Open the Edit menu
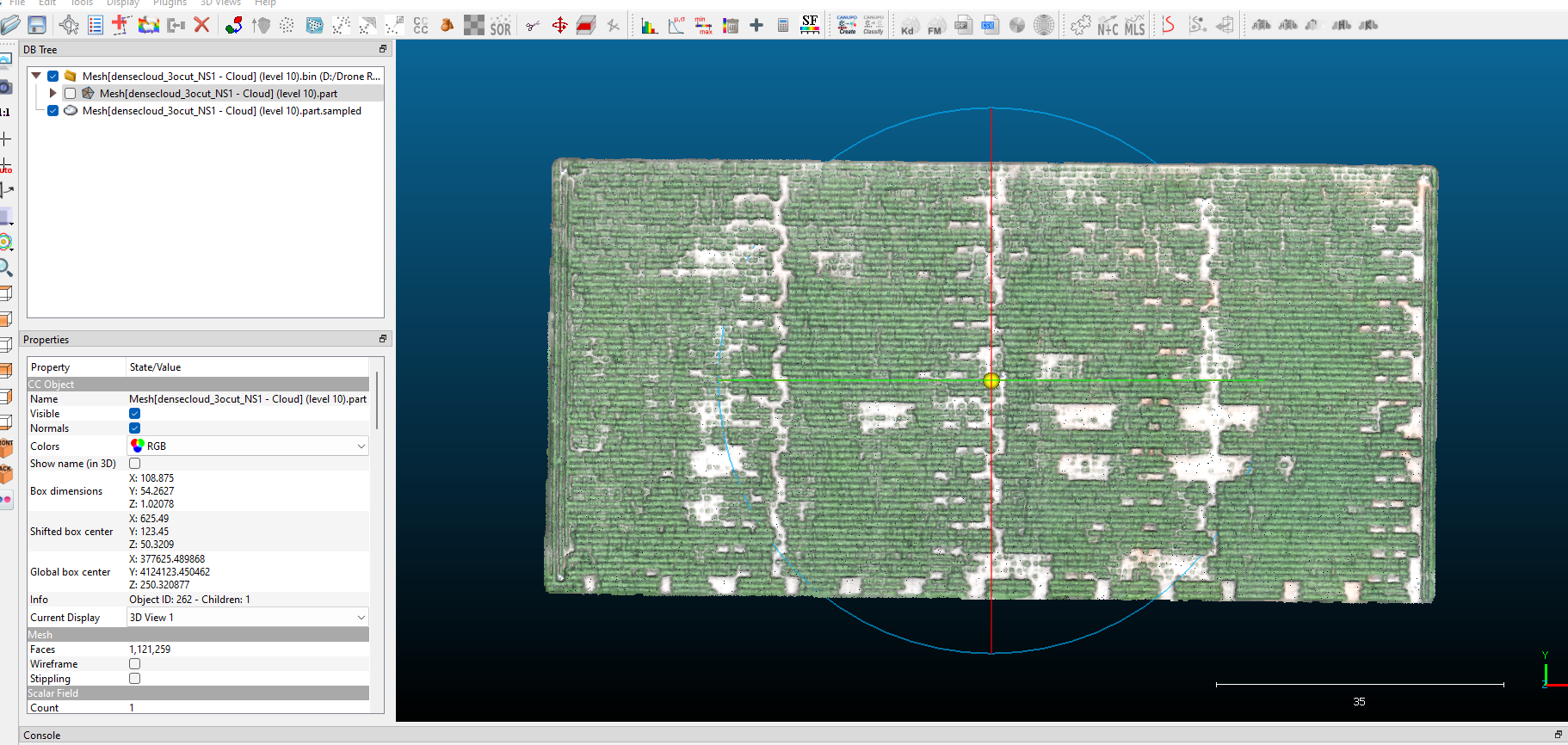 (47, 3)
